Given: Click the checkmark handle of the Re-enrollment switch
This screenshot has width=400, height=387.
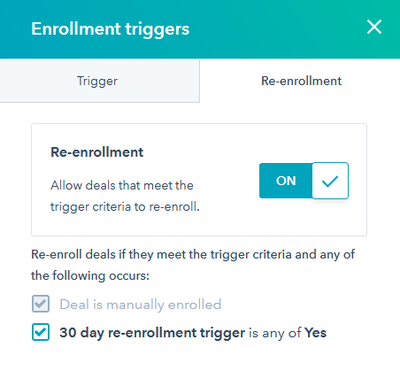Looking at the screenshot, I should pyautogui.click(x=330, y=181).
